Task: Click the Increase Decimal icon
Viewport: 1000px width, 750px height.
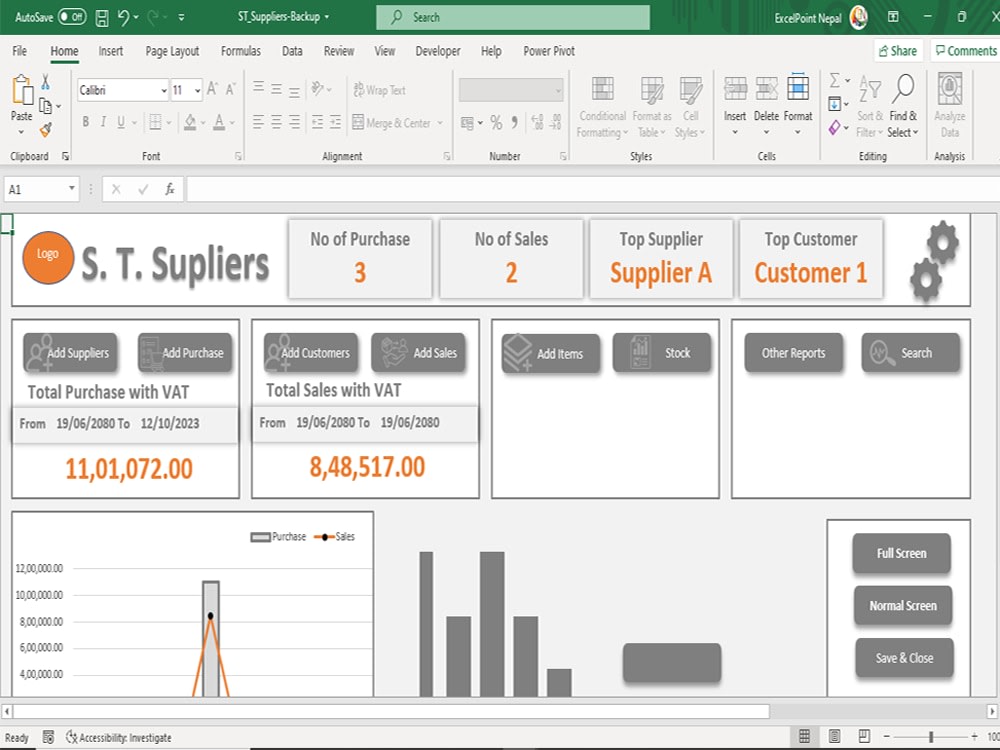Action: pos(537,123)
